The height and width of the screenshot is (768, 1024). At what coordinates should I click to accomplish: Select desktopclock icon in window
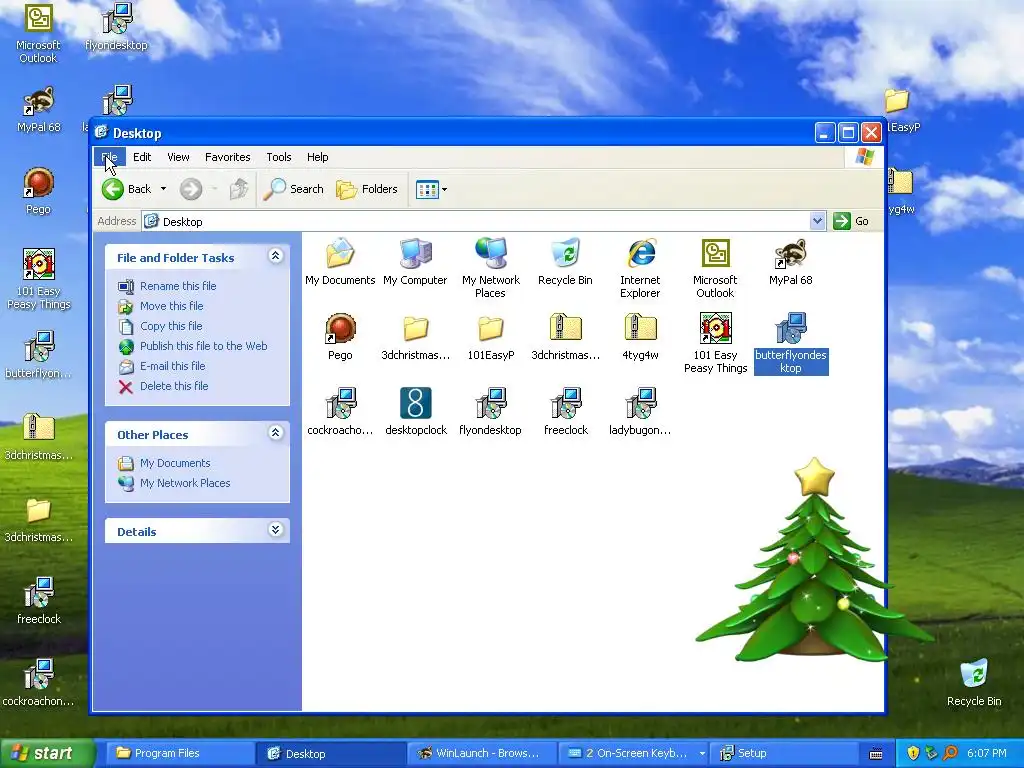pyautogui.click(x=415, y=411)
